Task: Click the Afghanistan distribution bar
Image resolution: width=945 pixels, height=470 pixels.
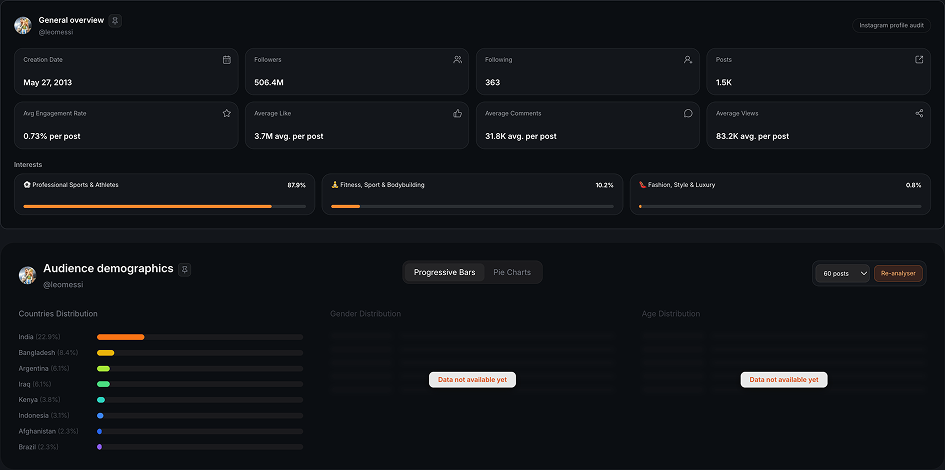Action: (x=99, y=431)
